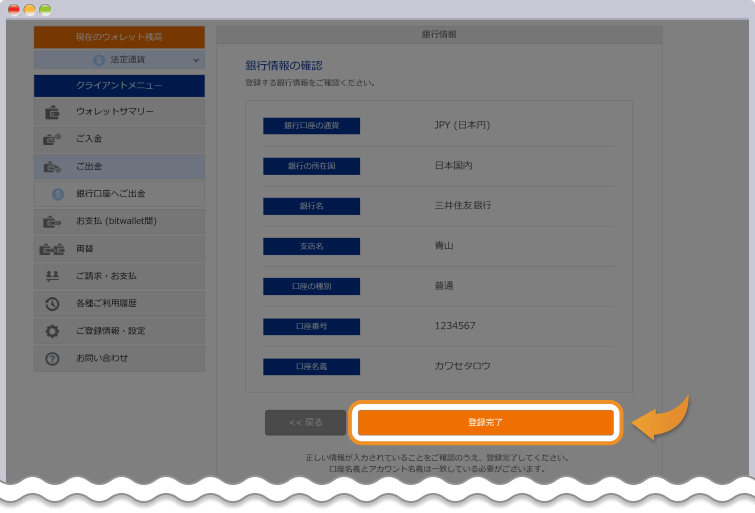
Task: Click the クライアントメニュー header
Action: 119,86
